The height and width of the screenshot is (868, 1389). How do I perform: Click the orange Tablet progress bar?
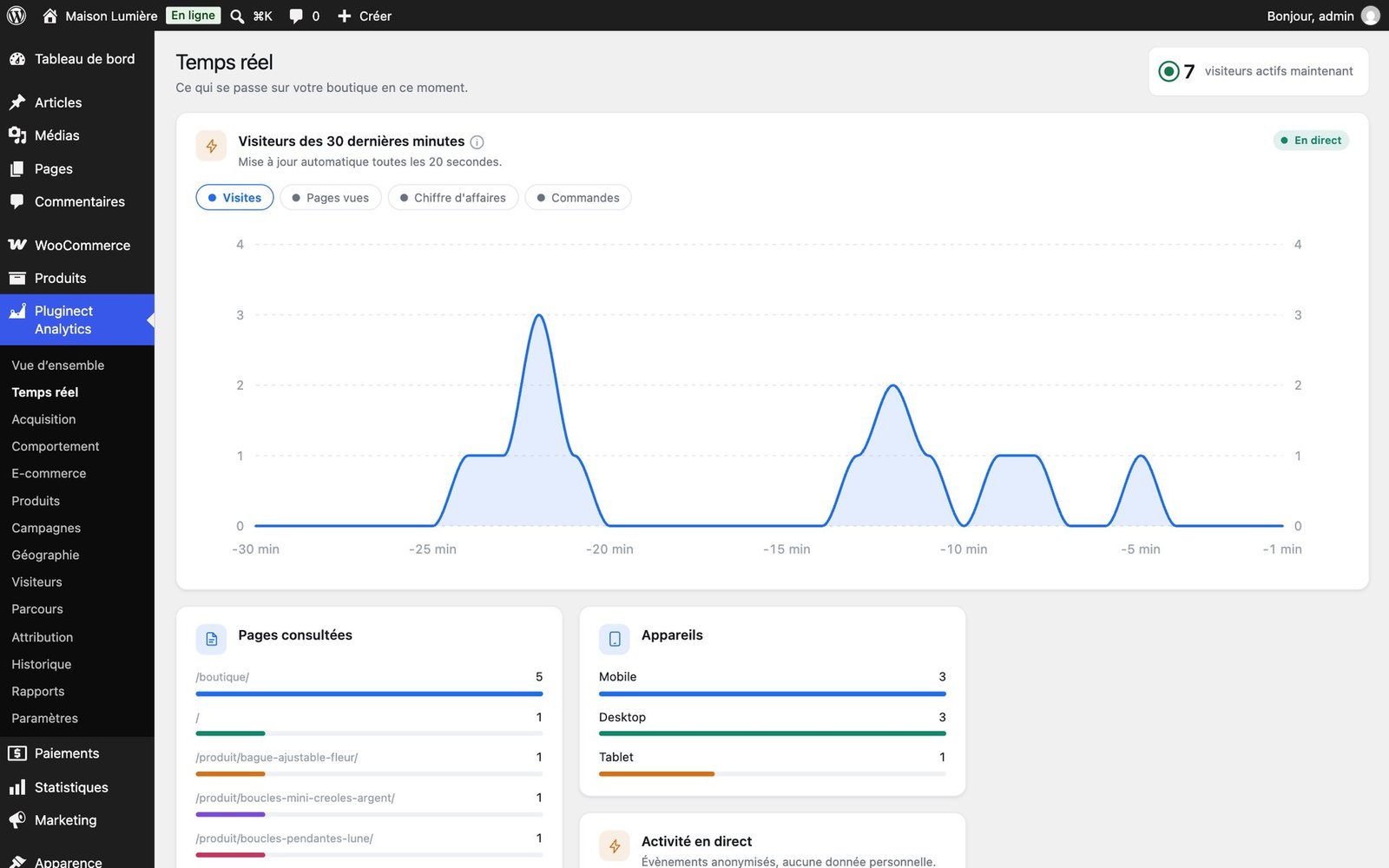(656, 774)
